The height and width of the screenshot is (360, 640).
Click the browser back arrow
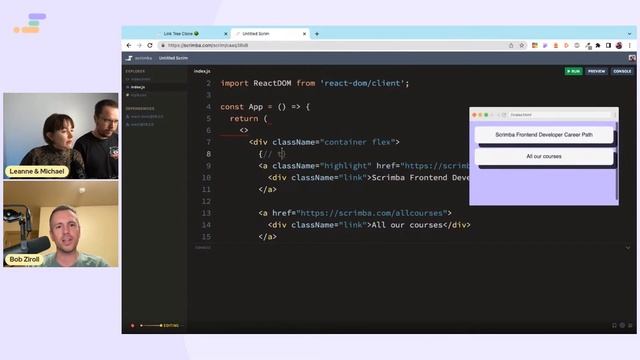(129, 45)
